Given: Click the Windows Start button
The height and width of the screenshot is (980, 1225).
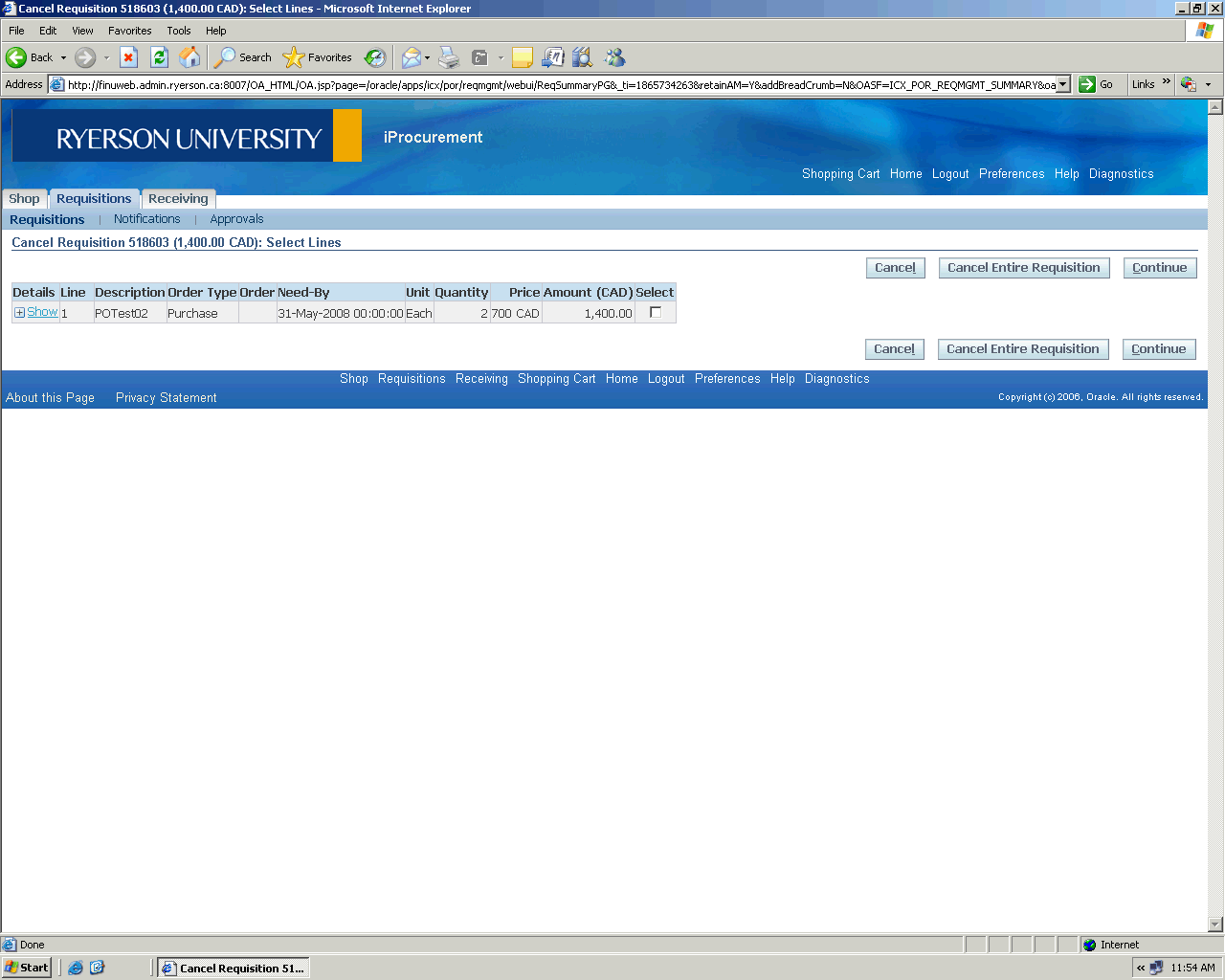Looking at the screenshot, I should pyautogui.click(x=27, y=968).
